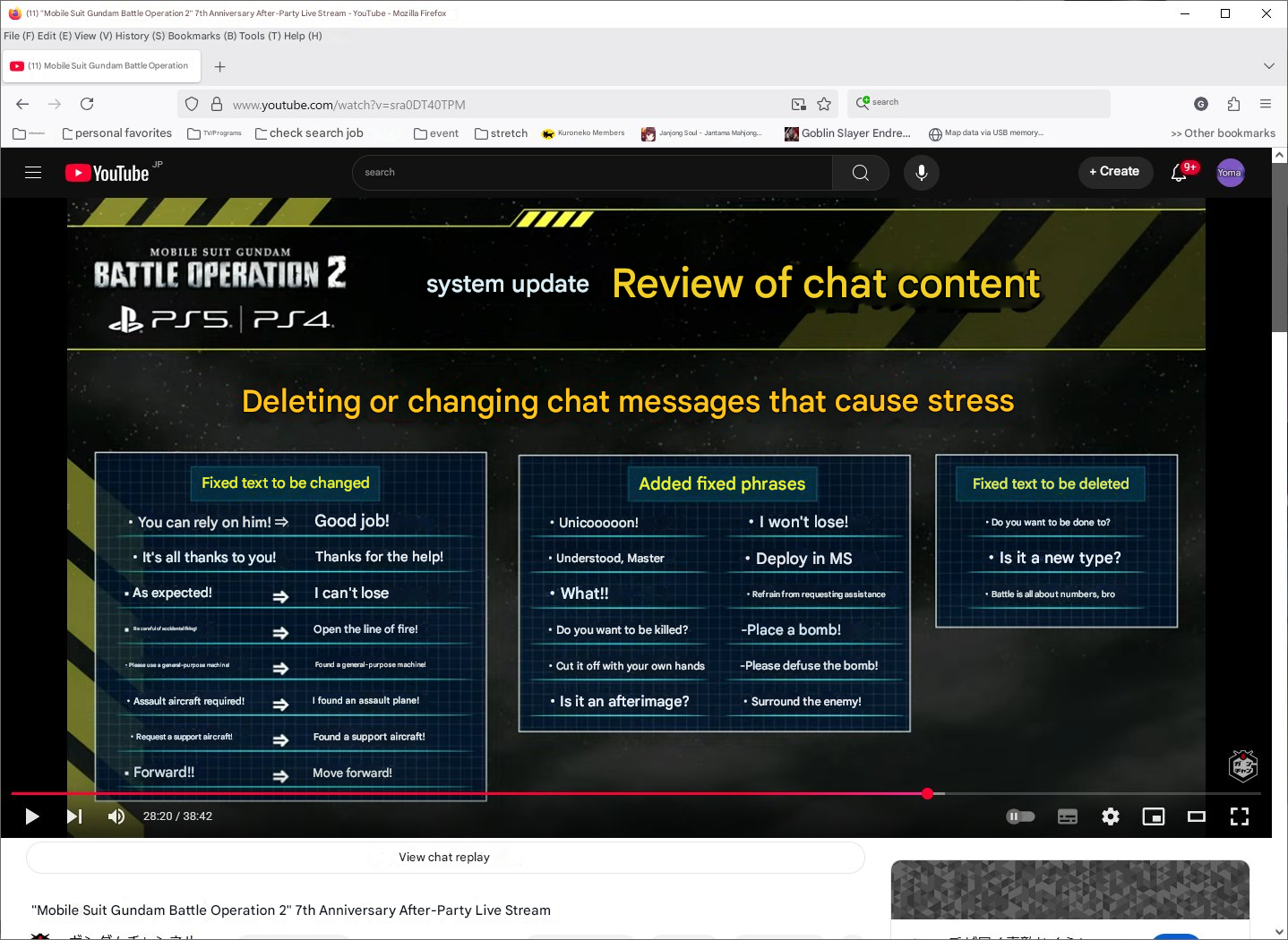The width and height of the screenshot is (1288, 940).
Task: Bookmark this page with the star
Action: pos(824,104)
